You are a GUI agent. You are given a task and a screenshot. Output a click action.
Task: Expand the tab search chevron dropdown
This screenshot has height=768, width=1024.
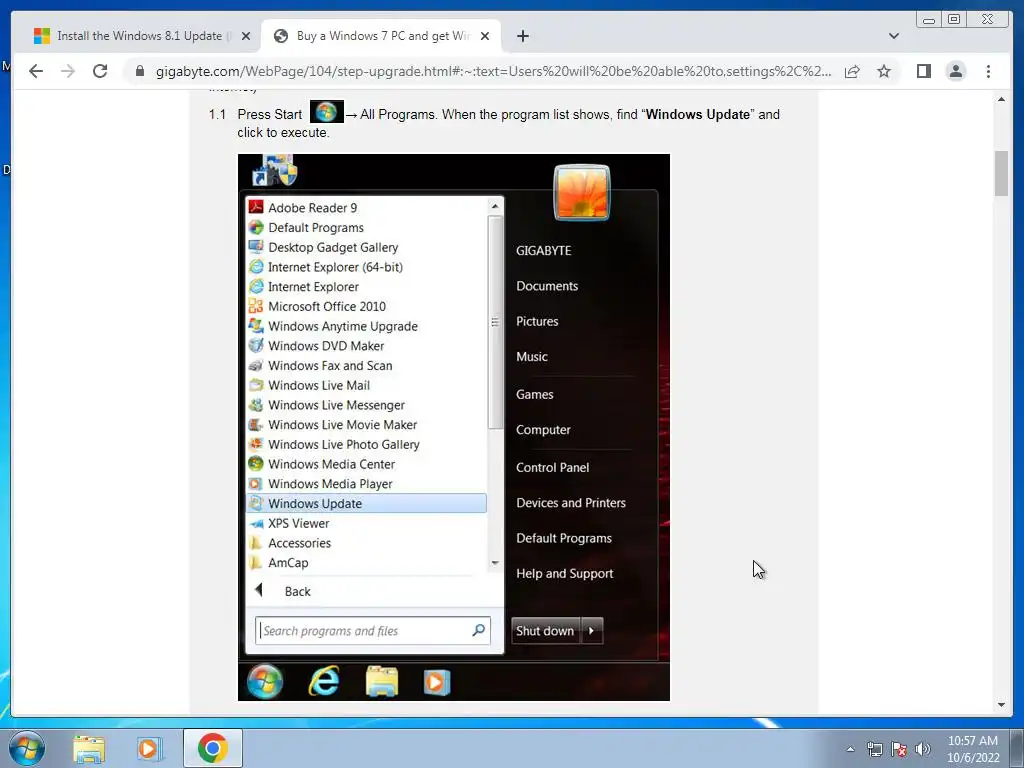[894, 36]
